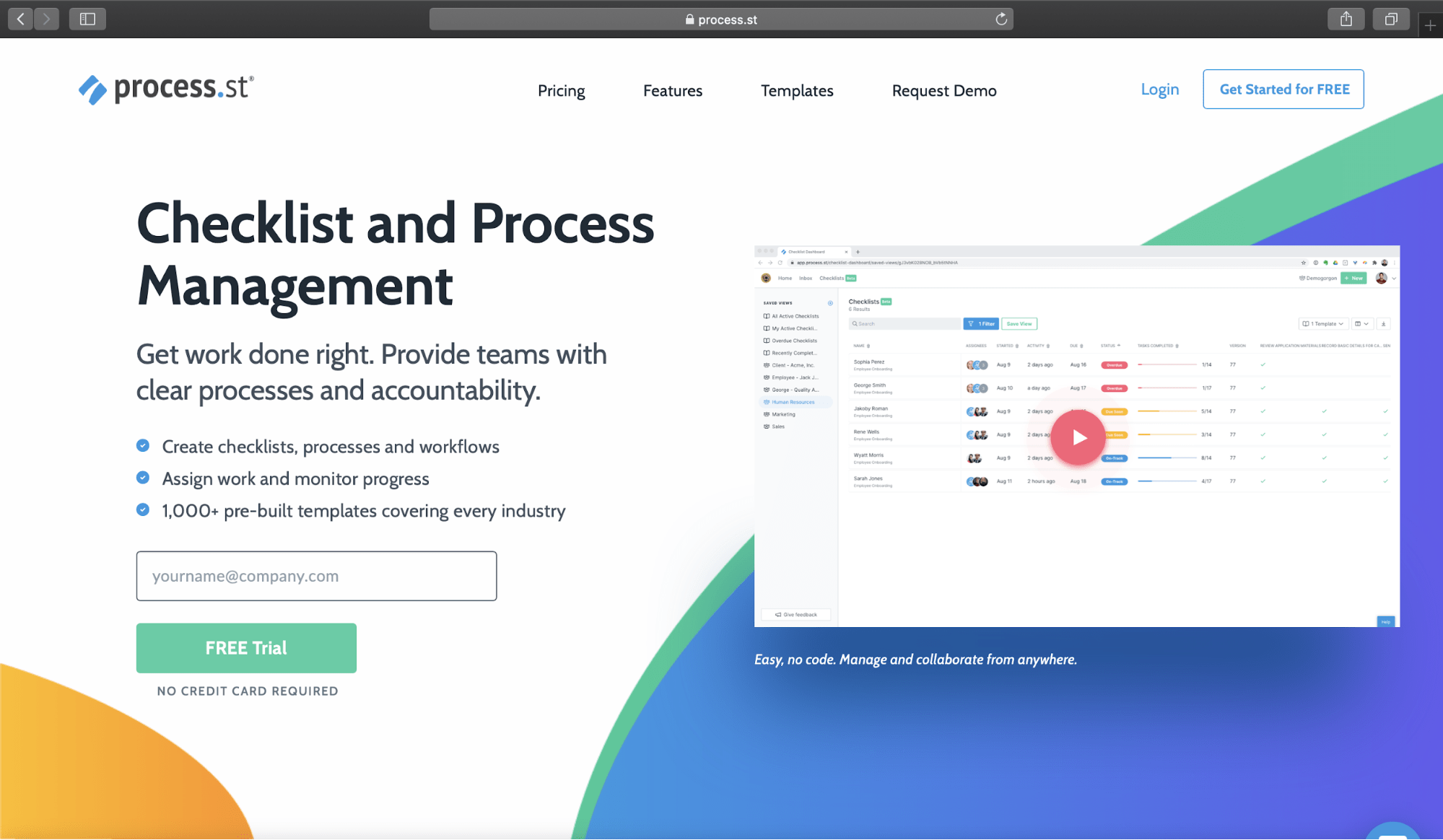The image size is (1443, 840).
Task: Click the first checklist blue checkbox icon
Action: [x=144, y=446]
